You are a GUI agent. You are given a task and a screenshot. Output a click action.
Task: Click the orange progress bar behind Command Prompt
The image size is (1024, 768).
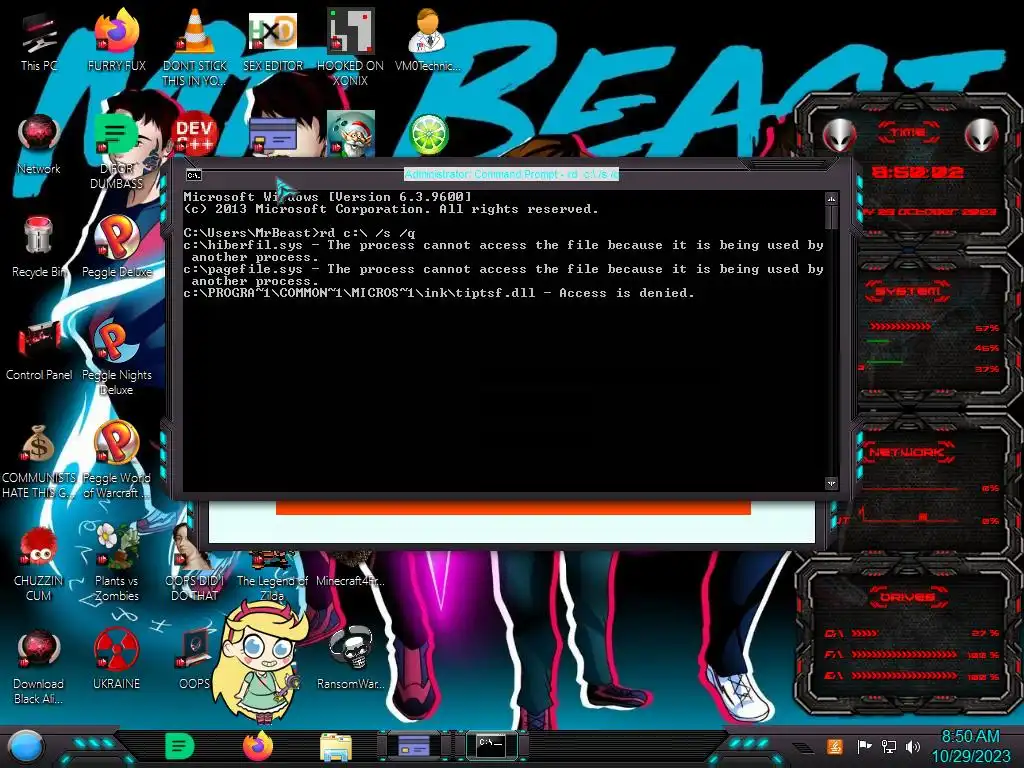tap(513, 507)
